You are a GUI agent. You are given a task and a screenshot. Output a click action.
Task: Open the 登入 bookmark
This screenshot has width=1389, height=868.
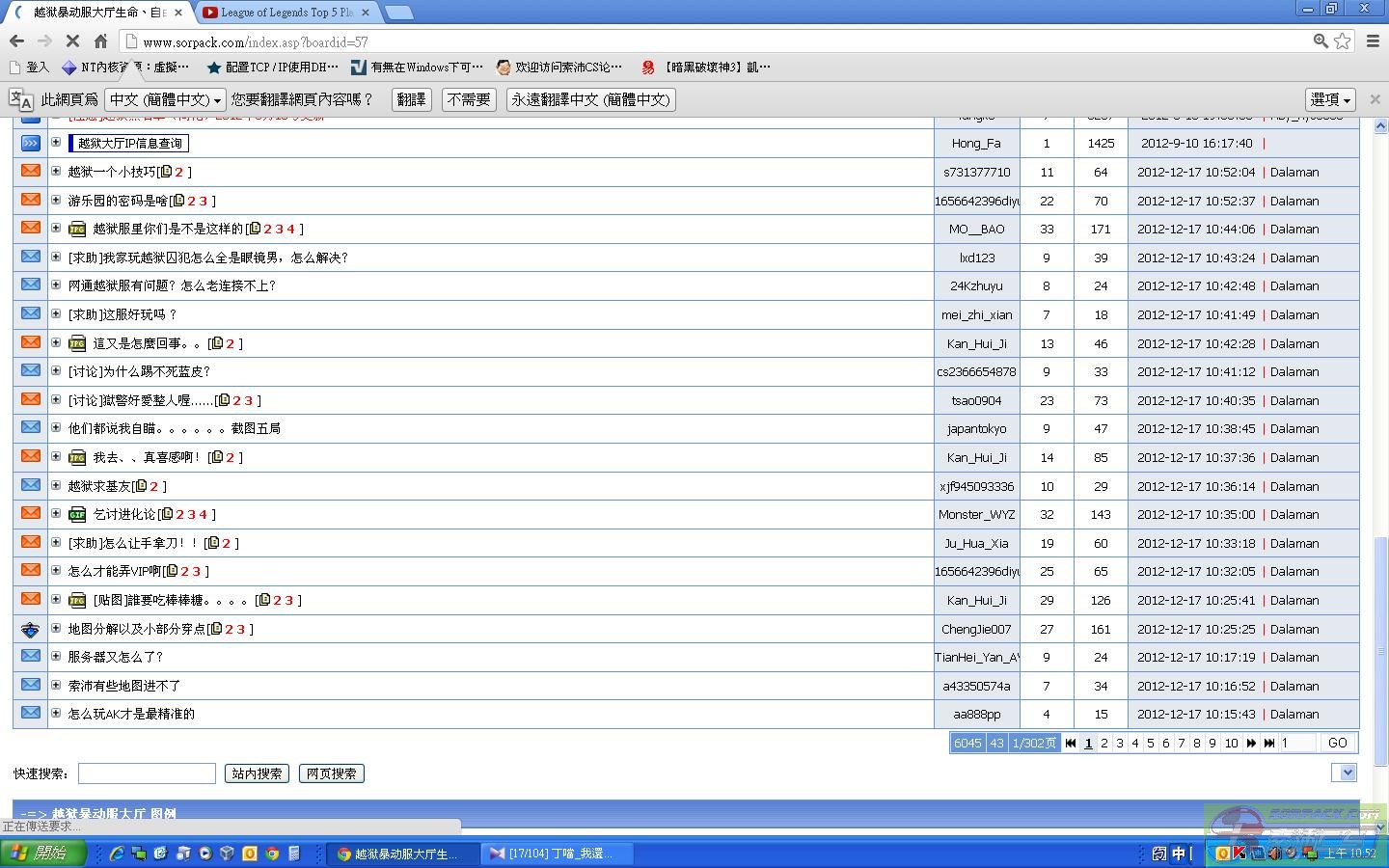(29, 68)
